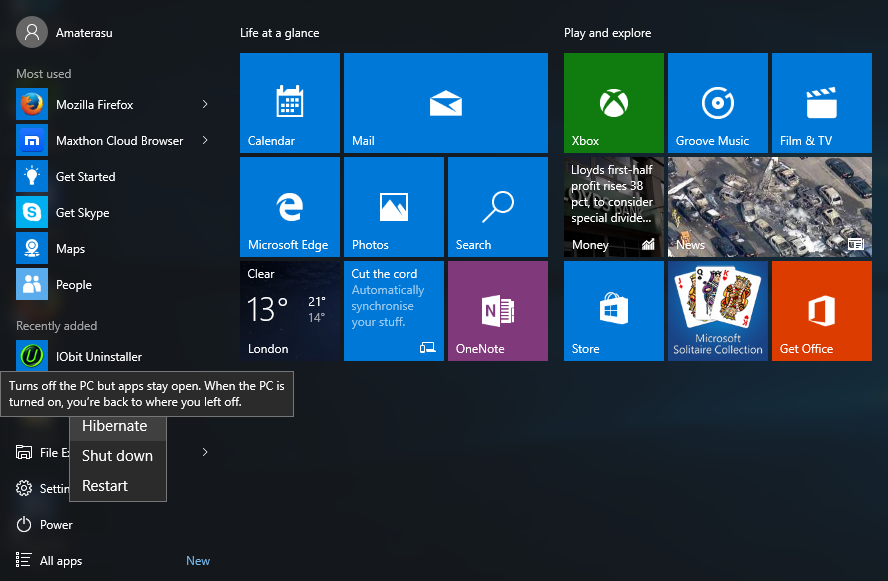Open the Search tile
The height and width of the screenshot is (581, 888).
498,207
